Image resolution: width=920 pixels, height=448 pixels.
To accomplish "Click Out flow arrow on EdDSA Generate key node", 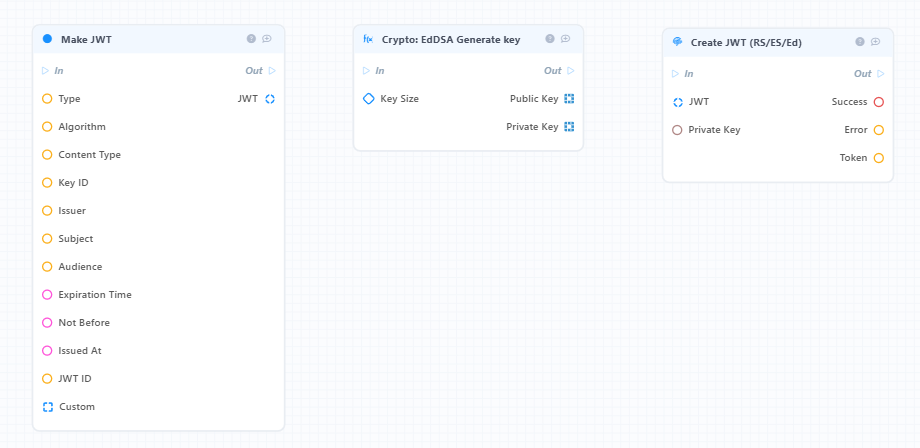I will tap(570, 70).
